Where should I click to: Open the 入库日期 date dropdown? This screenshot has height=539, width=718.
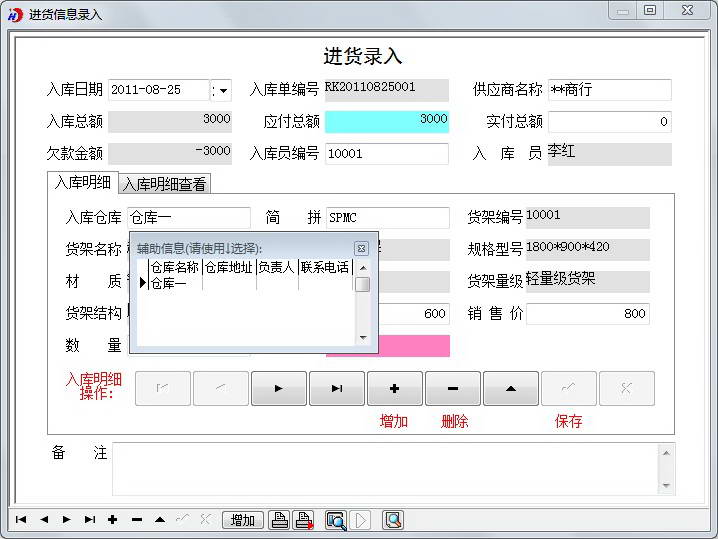pos(223,90)
